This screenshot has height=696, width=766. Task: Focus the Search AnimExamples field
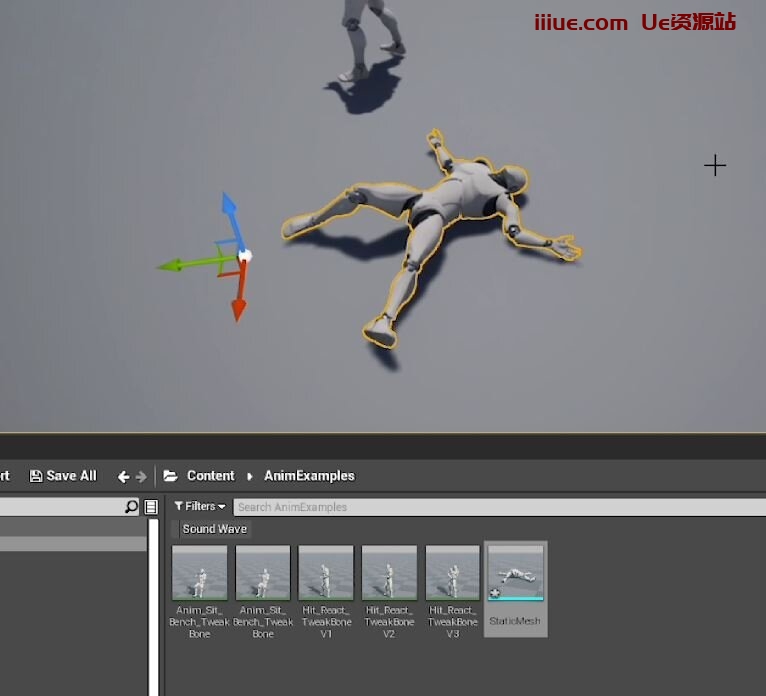[490, 507]
